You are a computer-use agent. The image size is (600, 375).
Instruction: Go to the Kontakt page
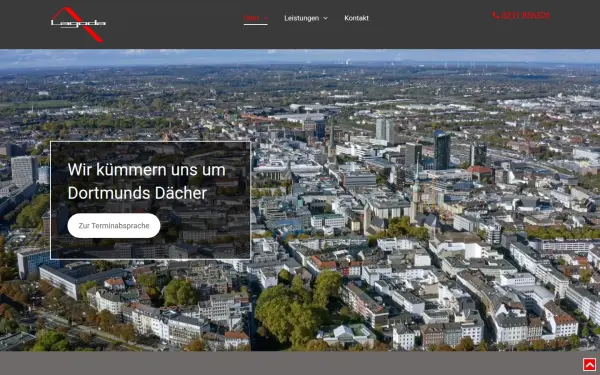[356, 18]
